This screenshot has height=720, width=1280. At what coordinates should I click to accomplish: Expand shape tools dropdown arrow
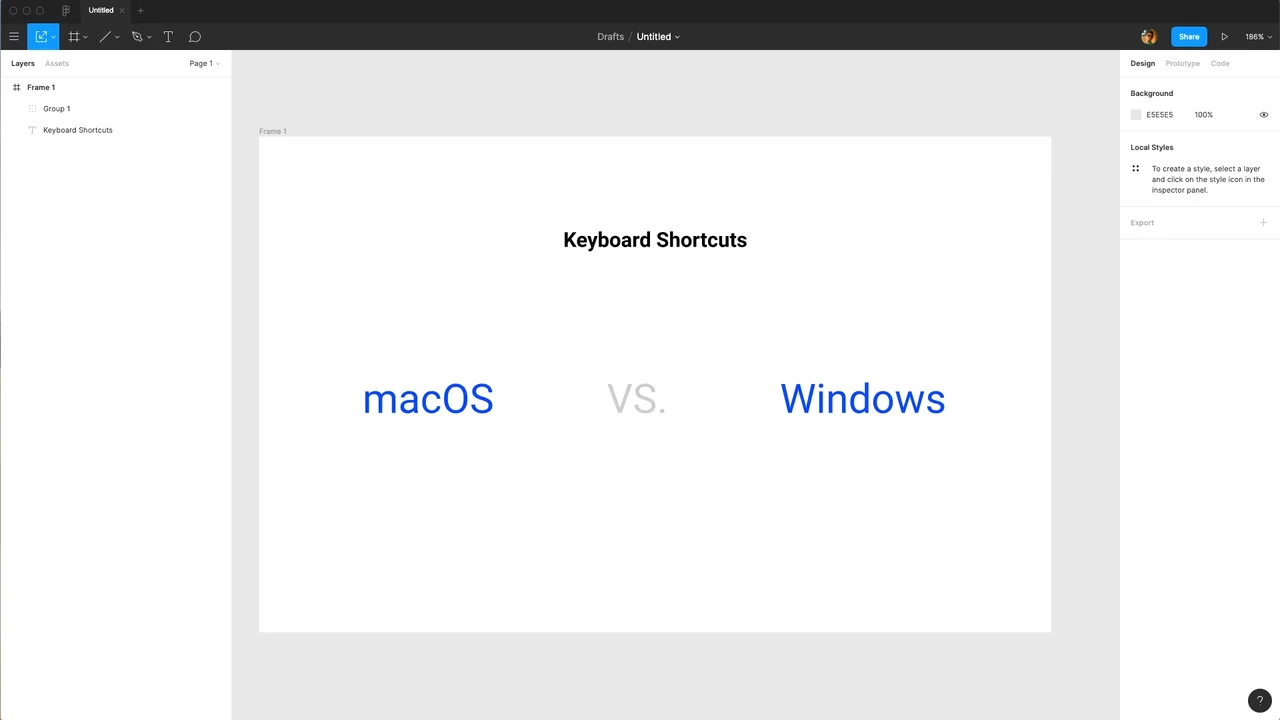point(117,37)
